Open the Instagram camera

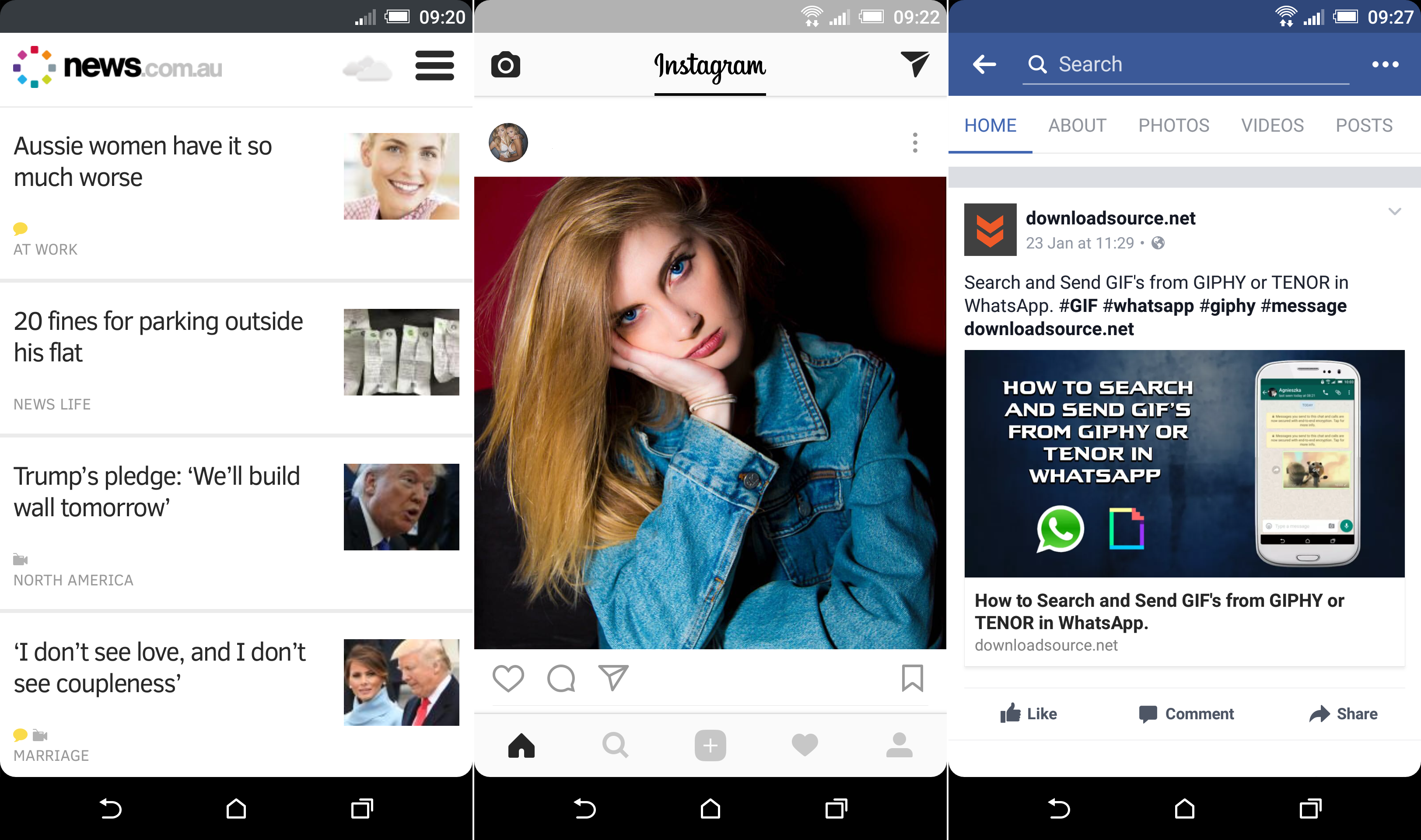point(505,64)
